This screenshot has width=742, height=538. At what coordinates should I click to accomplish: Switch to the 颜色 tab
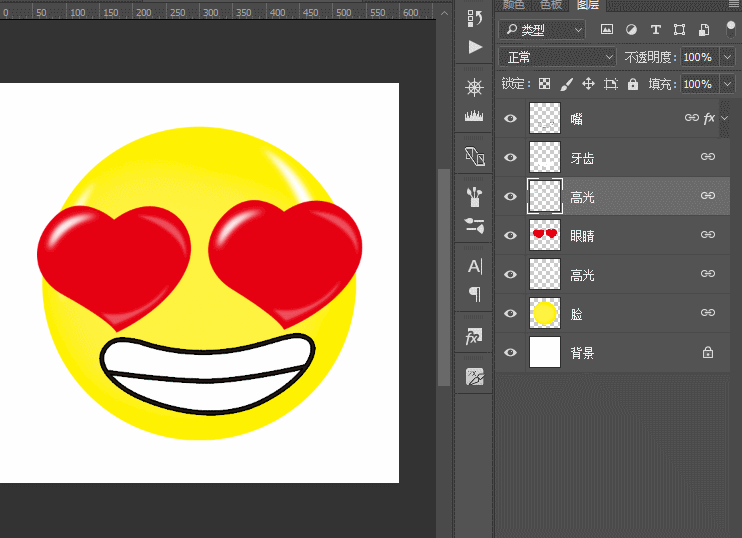(x=513, y=5)
